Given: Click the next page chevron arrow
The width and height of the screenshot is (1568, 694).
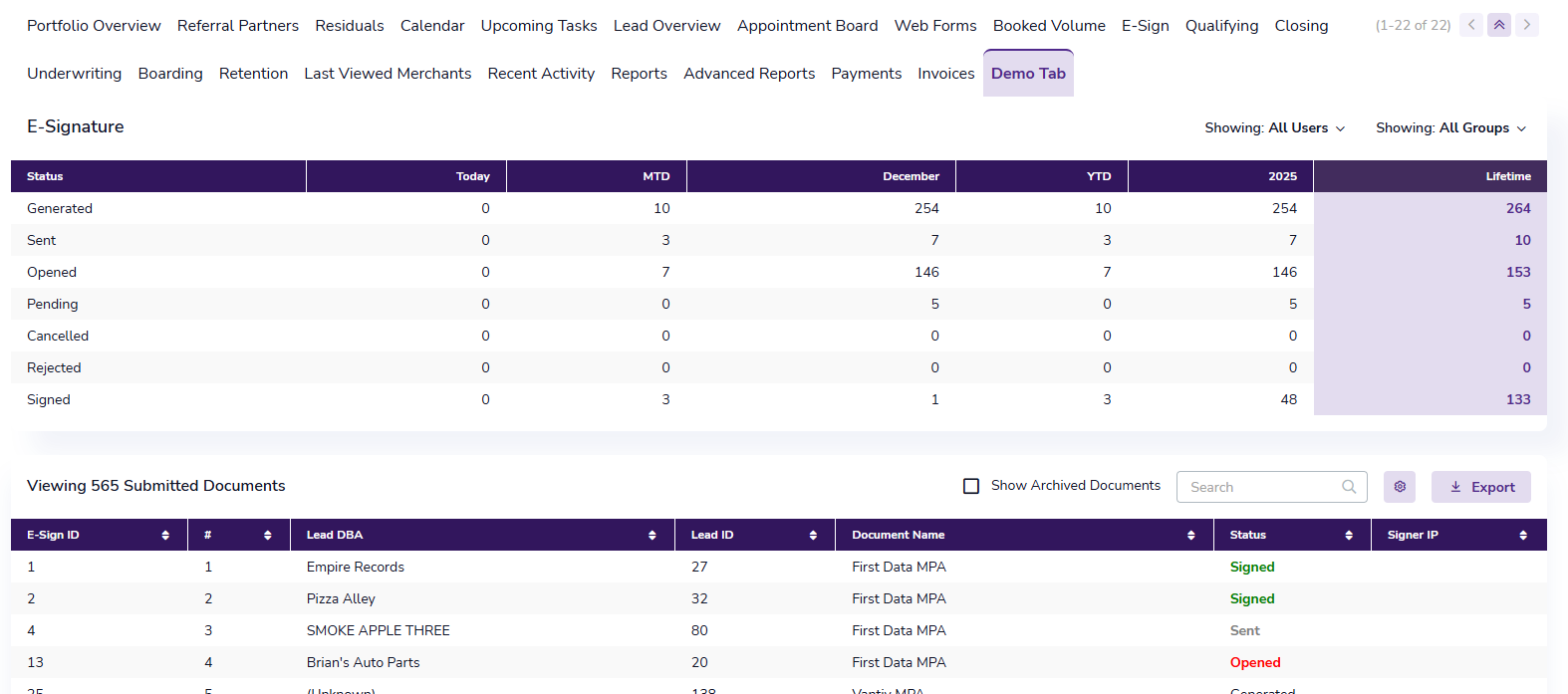Looking at the screenshot, I should pos(1526,25).
